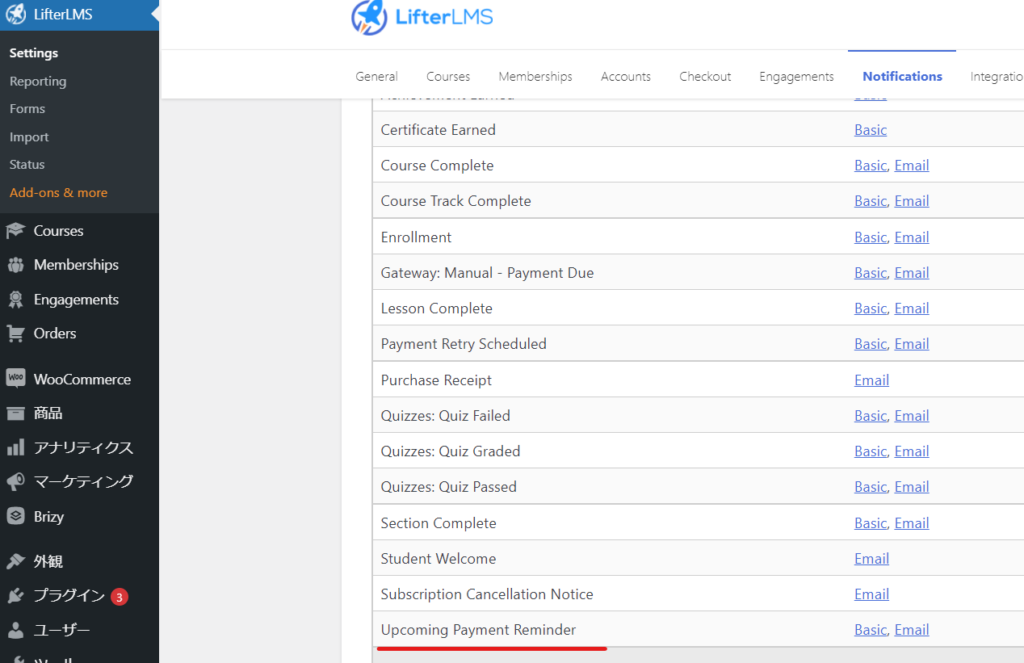Click the Brizy layers icon
Viewport: 1024px width, 663px height.
[x=16, y=516]
